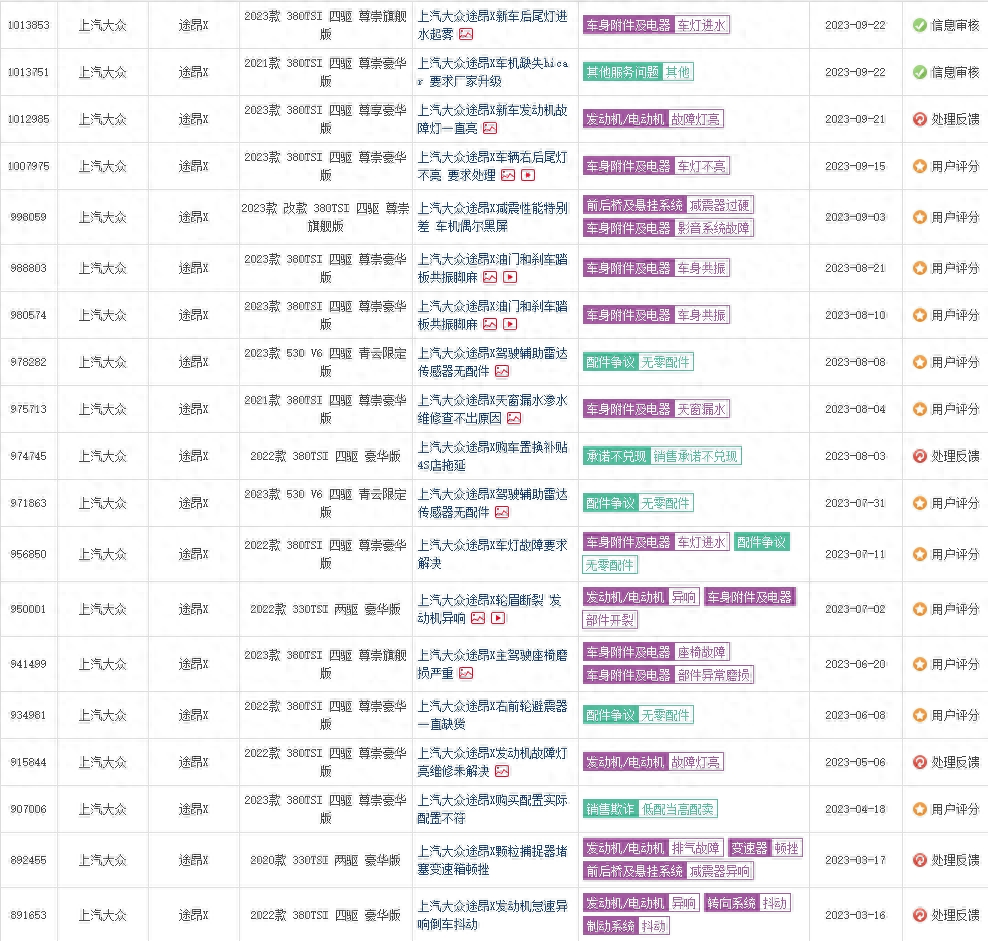
Task: Open image icon in complaint 1013853 row
Action: [466, 34]
